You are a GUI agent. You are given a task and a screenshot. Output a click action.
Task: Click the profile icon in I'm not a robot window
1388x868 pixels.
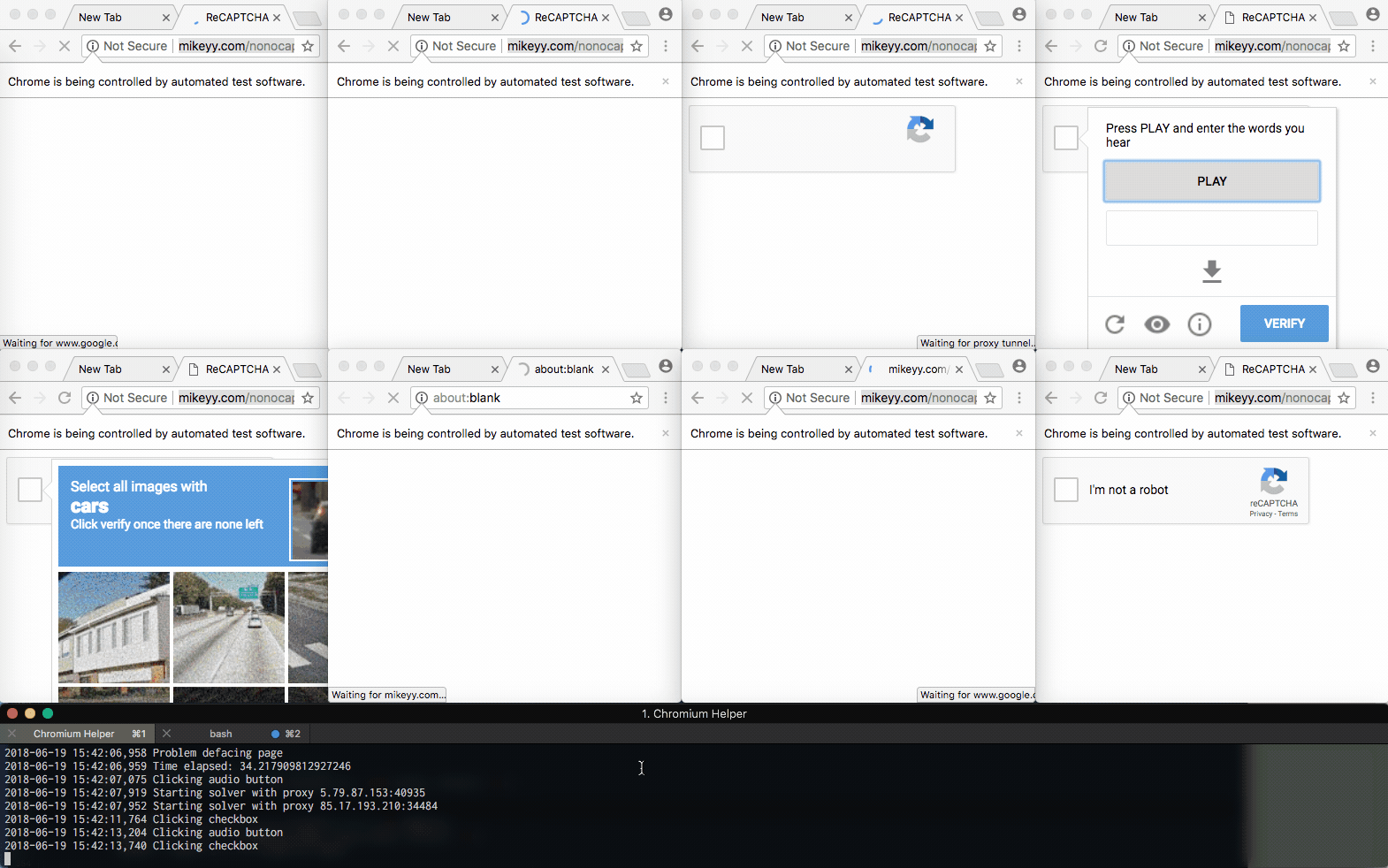[1373, 366]
